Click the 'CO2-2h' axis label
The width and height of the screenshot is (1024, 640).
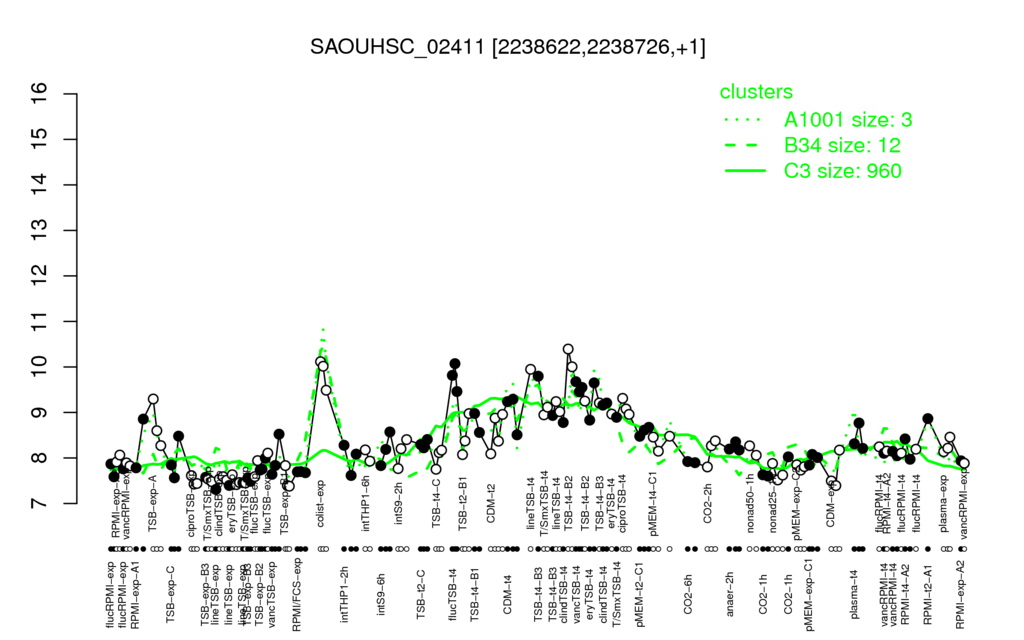707,504
